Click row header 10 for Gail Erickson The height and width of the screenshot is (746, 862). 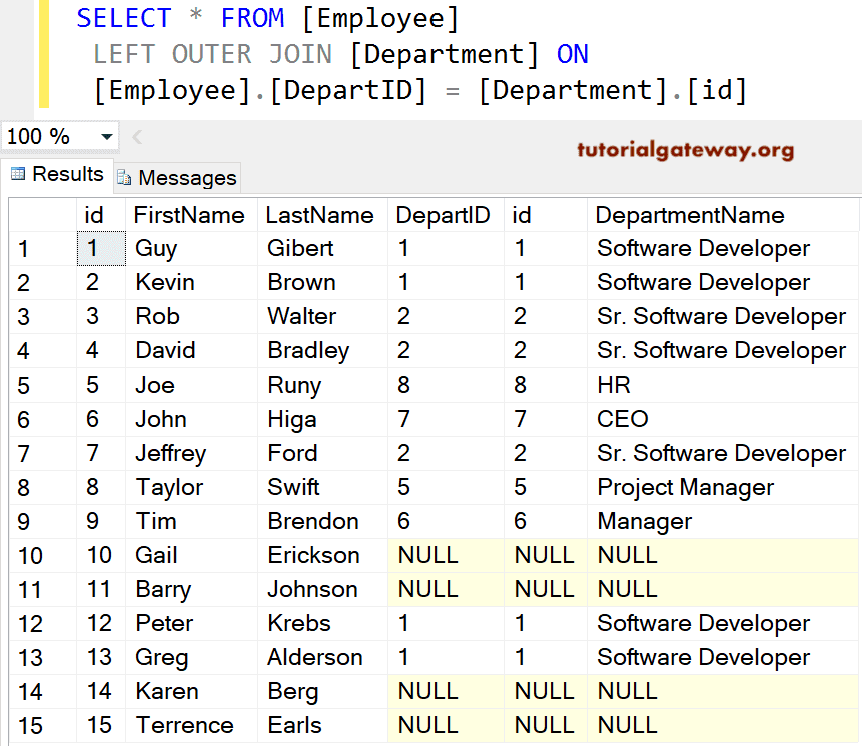coord(31,554)
